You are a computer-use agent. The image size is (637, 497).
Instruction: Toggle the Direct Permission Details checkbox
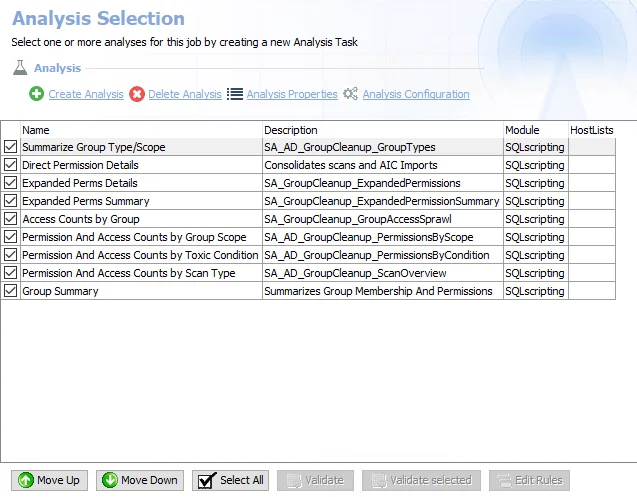pos(11,165)
